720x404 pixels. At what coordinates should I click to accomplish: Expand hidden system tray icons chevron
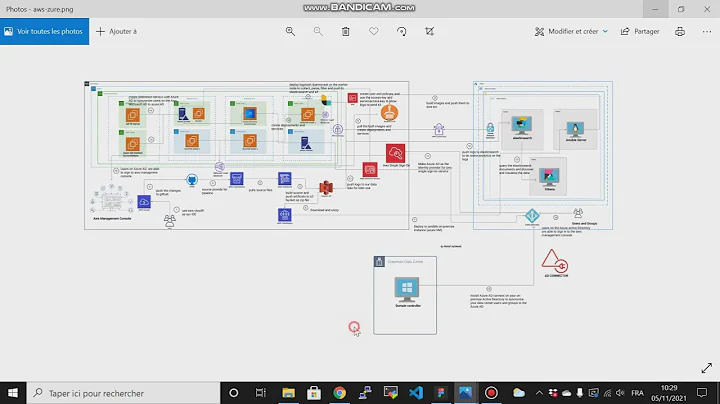point(539,393)
